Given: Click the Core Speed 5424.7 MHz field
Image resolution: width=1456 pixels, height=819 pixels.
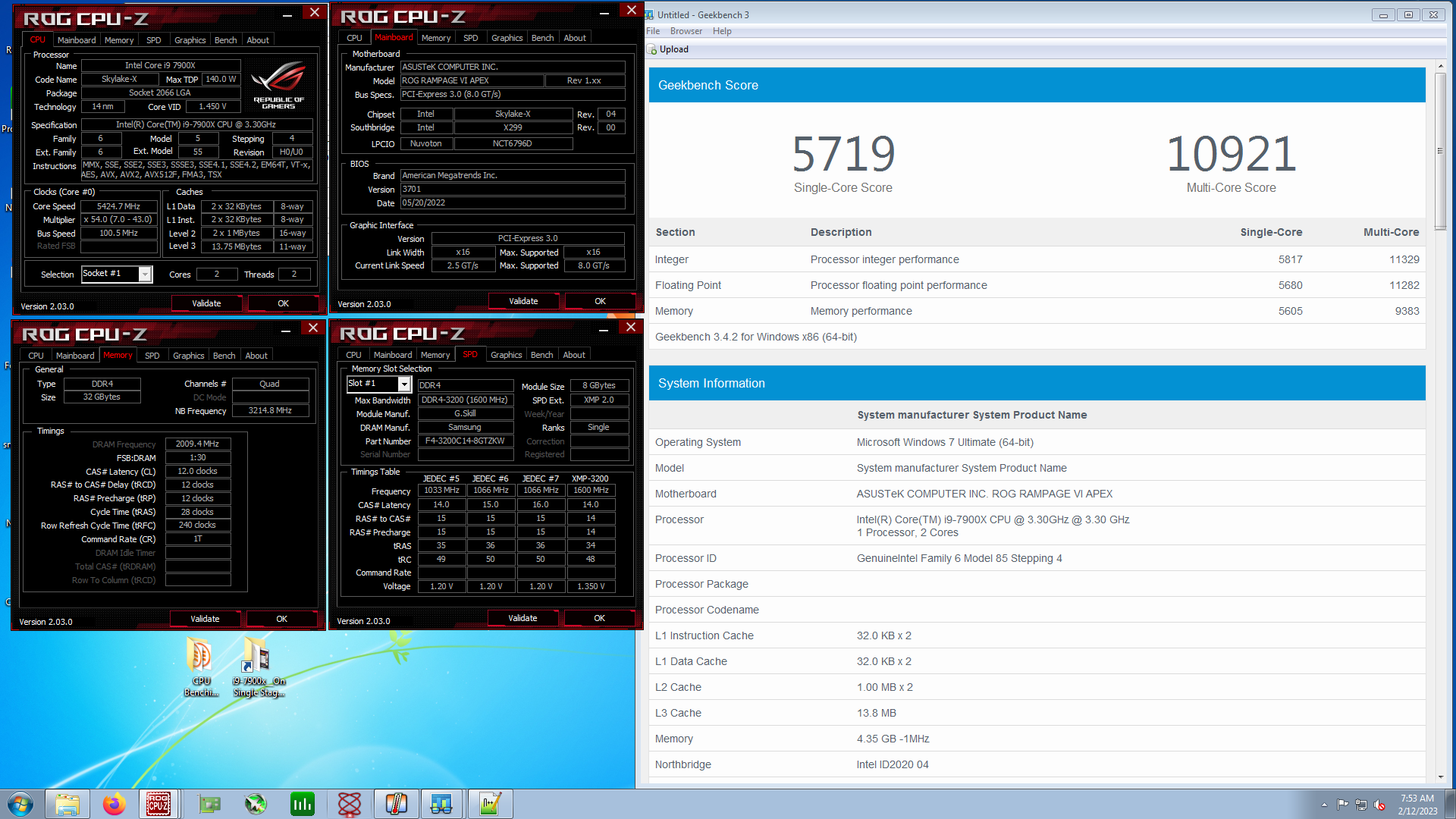Looking at the screenshot, I should point(119,206).
